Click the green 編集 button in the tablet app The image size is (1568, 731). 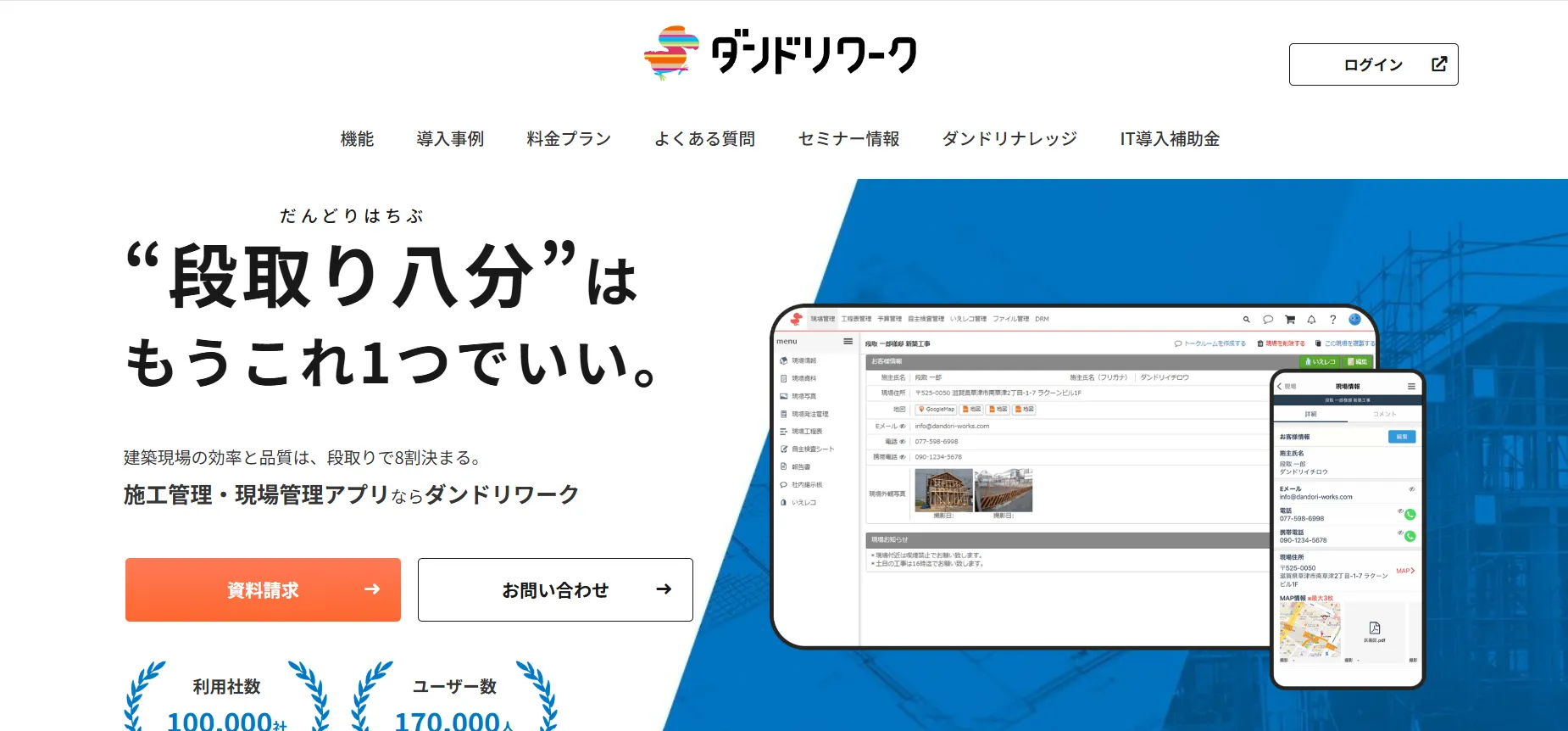(x=1357, y=361)
